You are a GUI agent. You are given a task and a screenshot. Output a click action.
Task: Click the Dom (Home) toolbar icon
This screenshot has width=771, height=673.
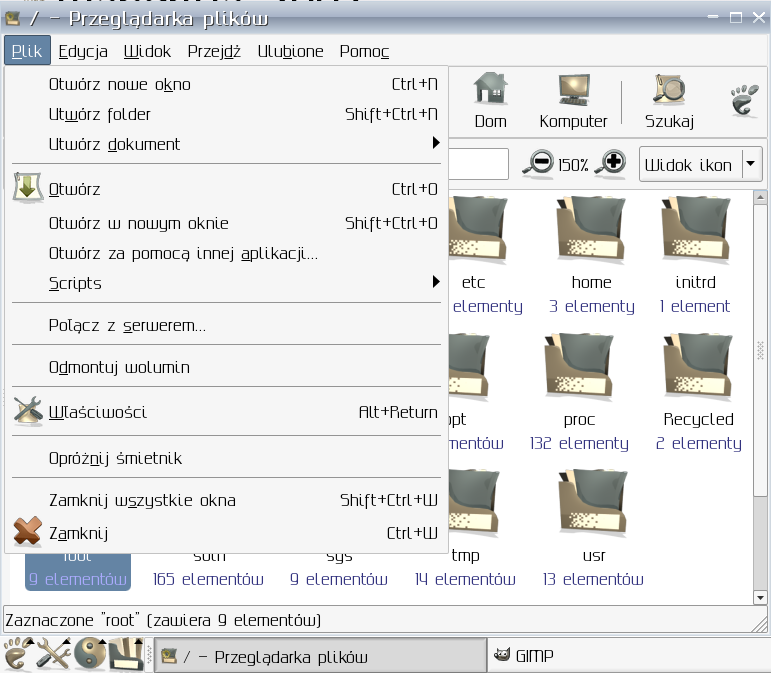(x=490, y=101)
